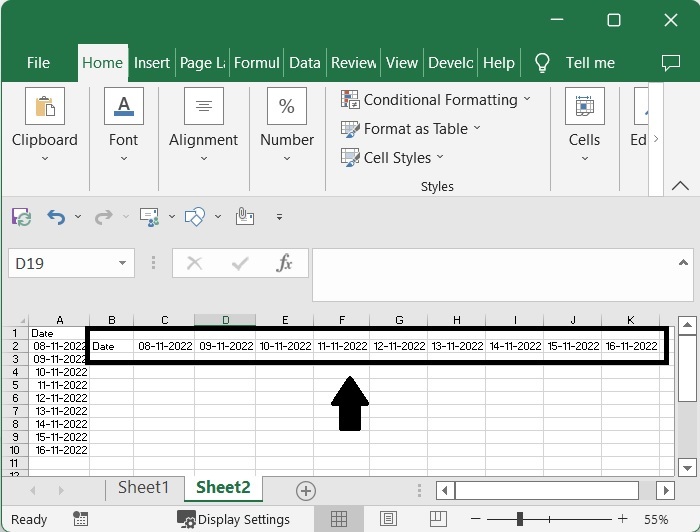Select cell A10 with 16-11-2022
This screenshot has width=700, height=532.
pos(59,450)
